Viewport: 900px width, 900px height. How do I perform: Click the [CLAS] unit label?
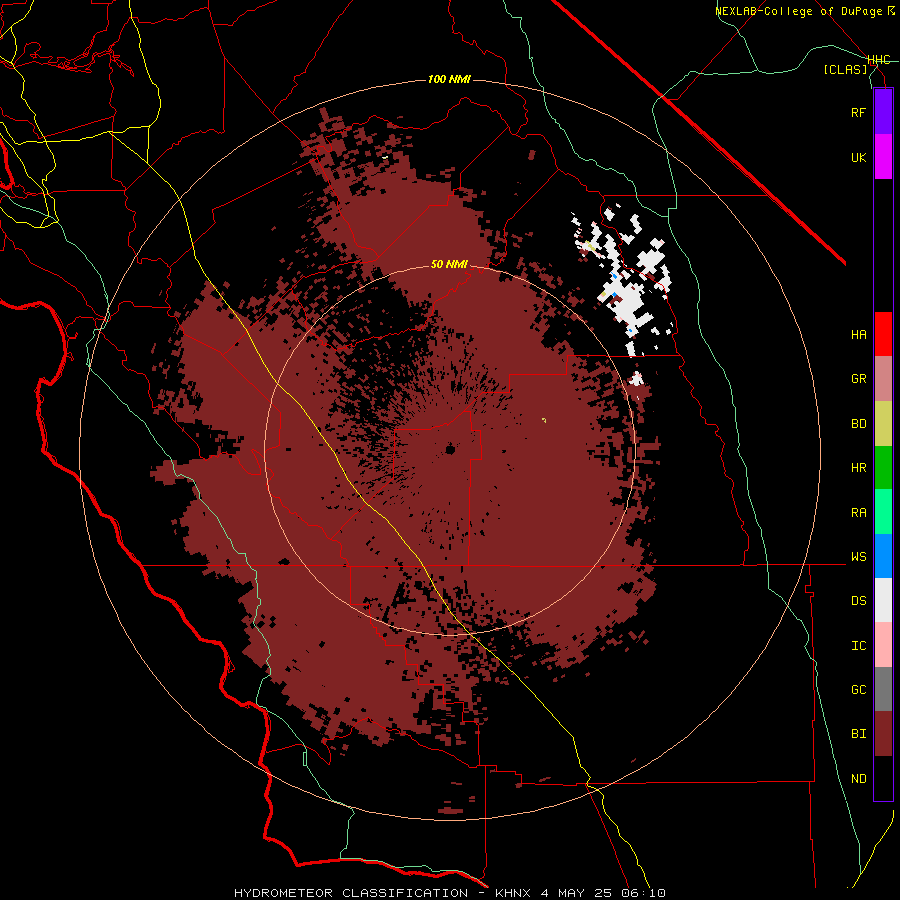[845, 69]
